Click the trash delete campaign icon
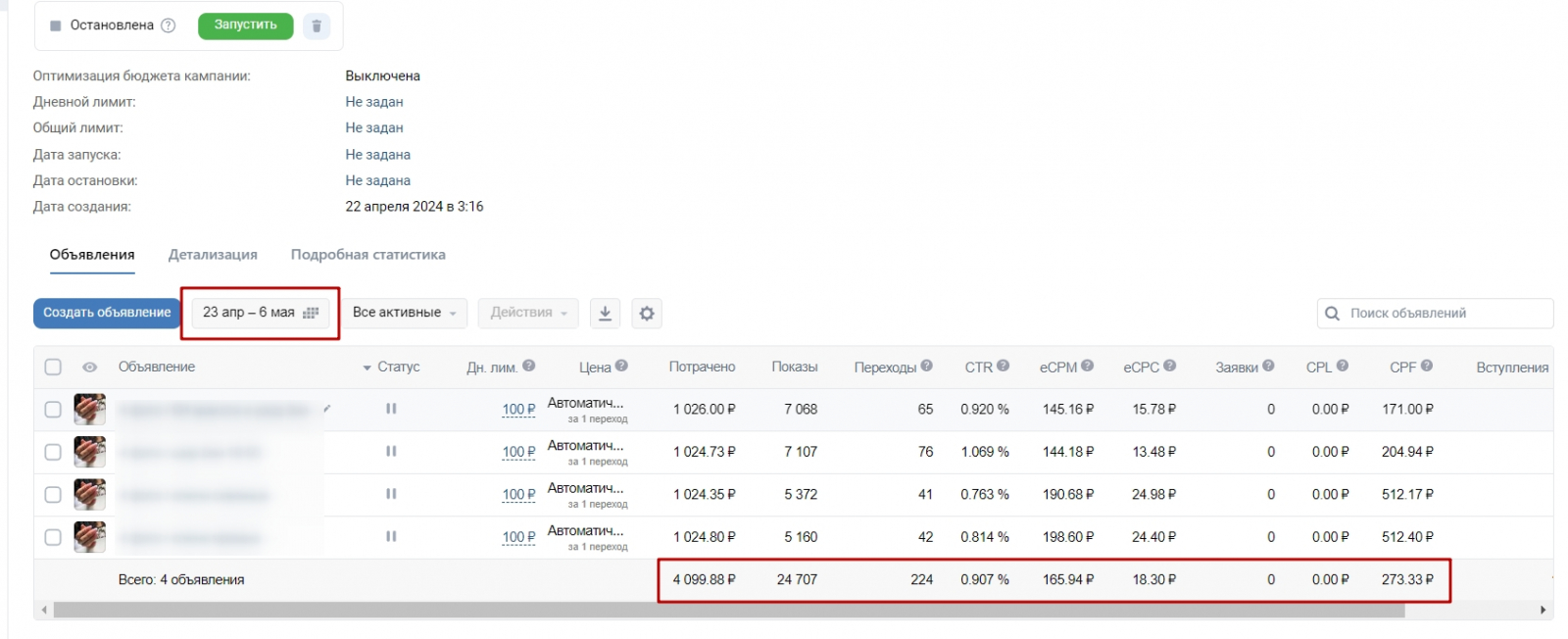The width and height of the screenshot is (1568, 639). pos(316,25)
